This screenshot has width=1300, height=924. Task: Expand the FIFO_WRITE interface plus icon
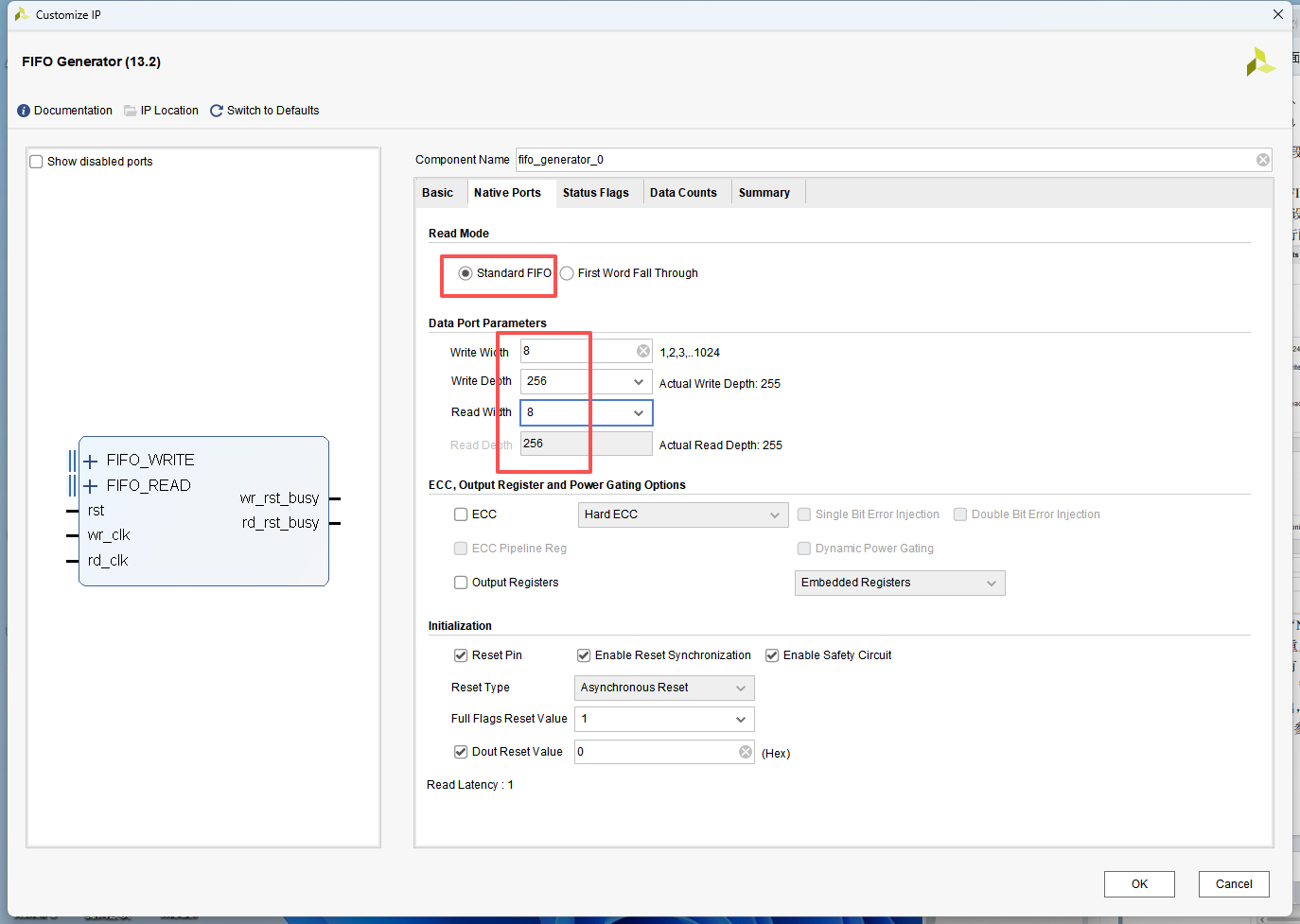[x=91, y=462]
